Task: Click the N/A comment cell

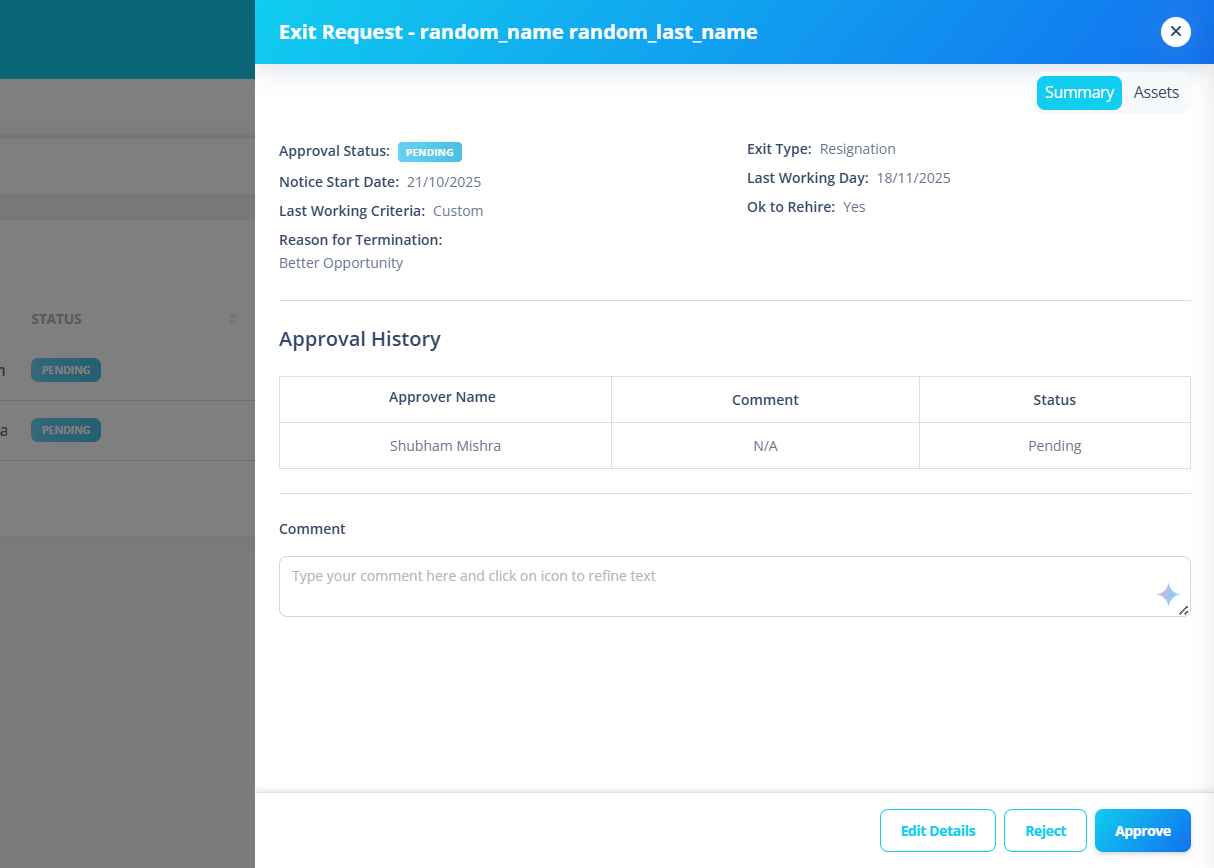Action: coord(765,446)
